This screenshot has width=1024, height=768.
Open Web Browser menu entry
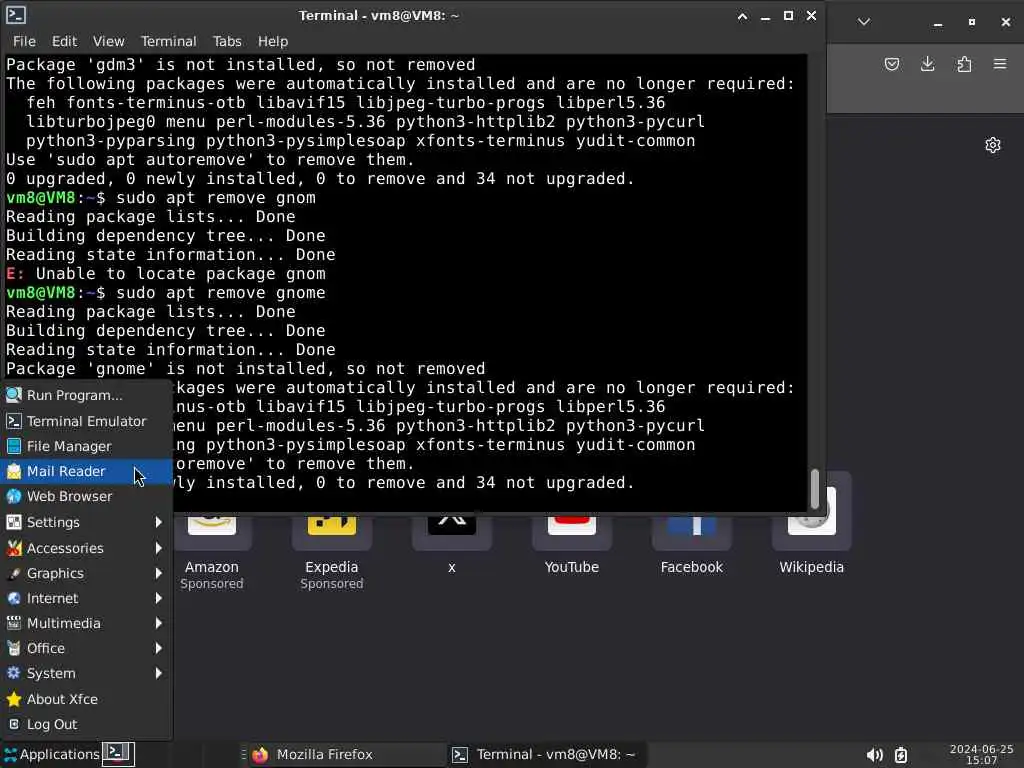[86, 496]
